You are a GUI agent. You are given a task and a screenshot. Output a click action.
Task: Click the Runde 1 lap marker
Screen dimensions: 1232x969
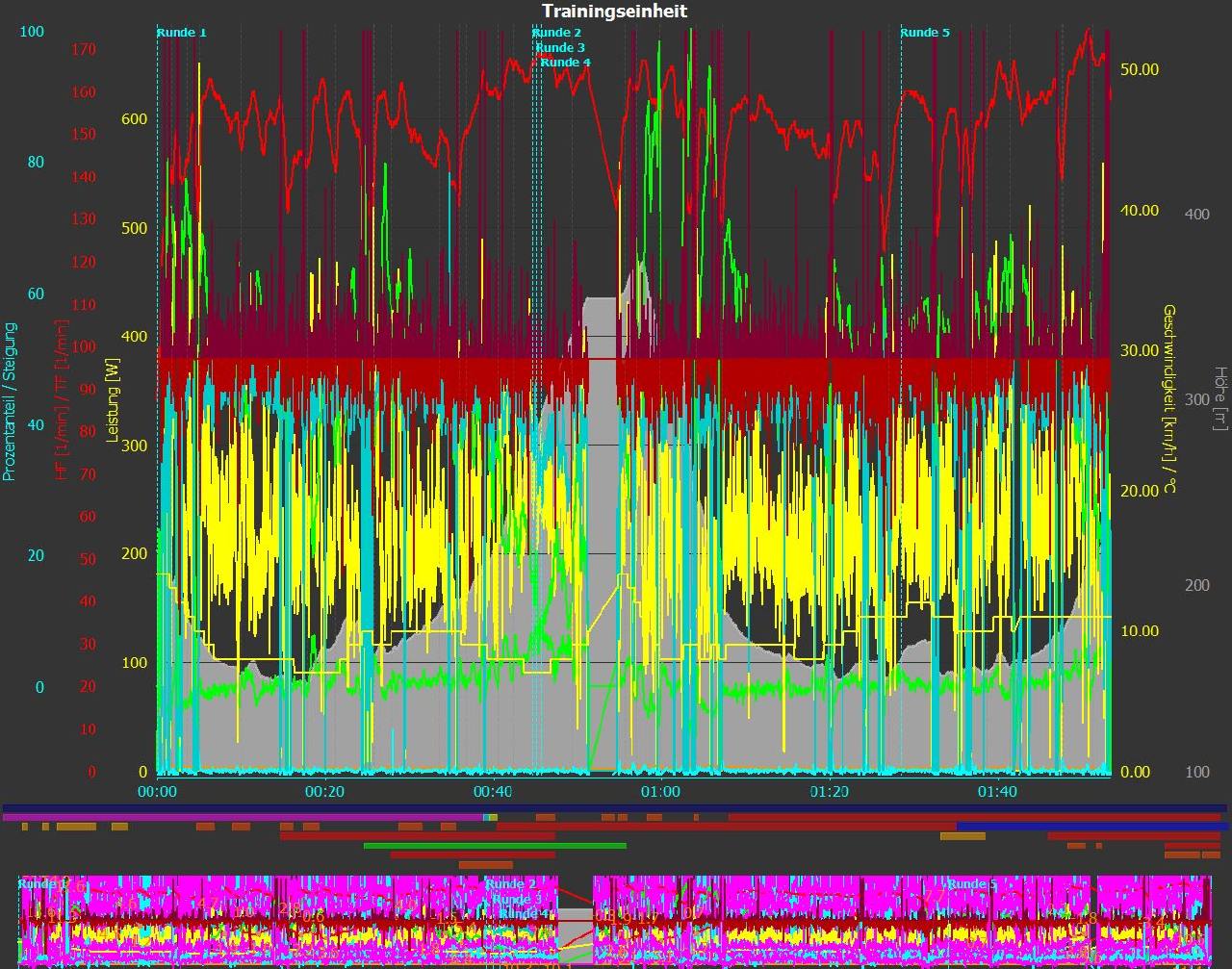(182, 33)
